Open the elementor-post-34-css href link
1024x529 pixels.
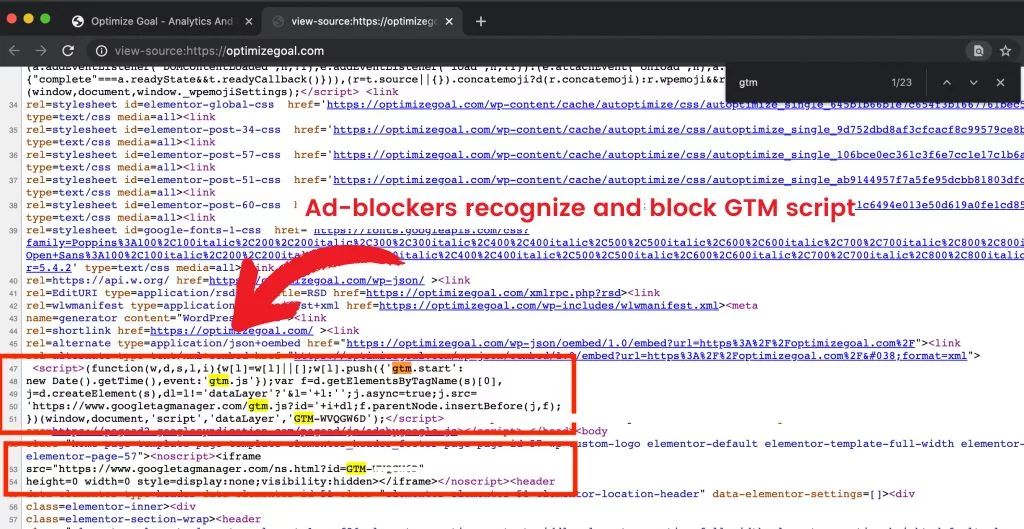pos(678,130)
